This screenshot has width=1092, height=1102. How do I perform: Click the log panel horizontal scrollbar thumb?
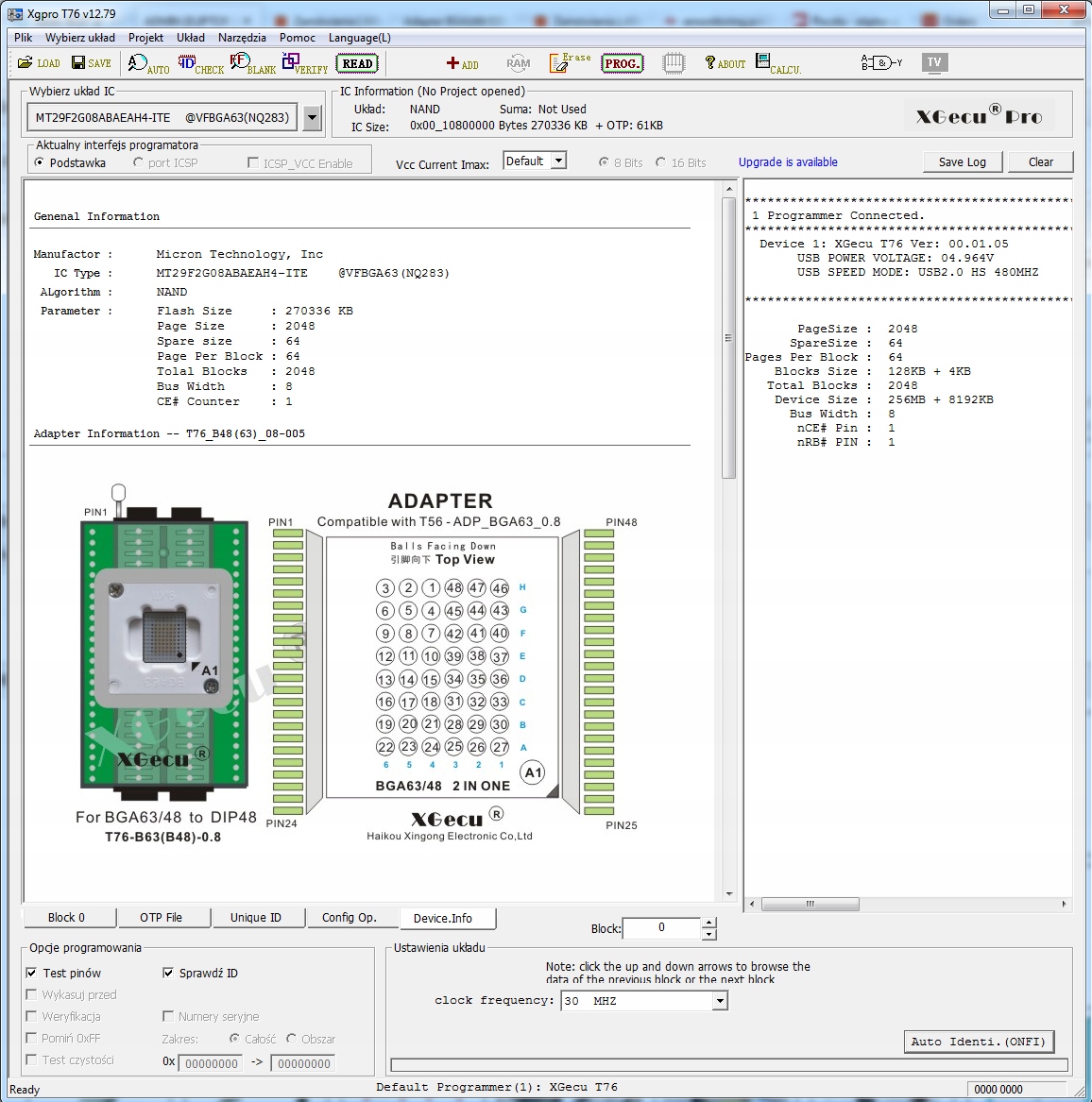click(810, 904)
